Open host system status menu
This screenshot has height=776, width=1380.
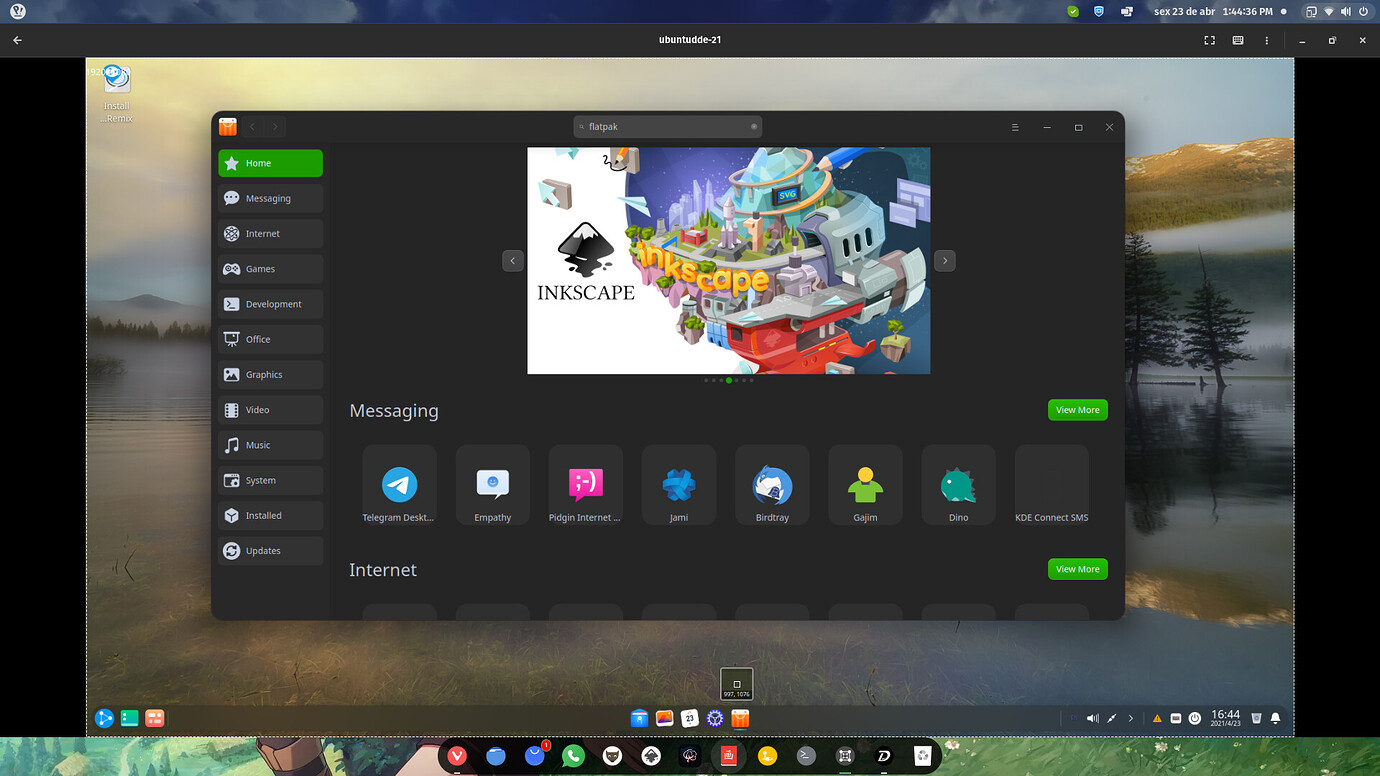[1338, 12]
